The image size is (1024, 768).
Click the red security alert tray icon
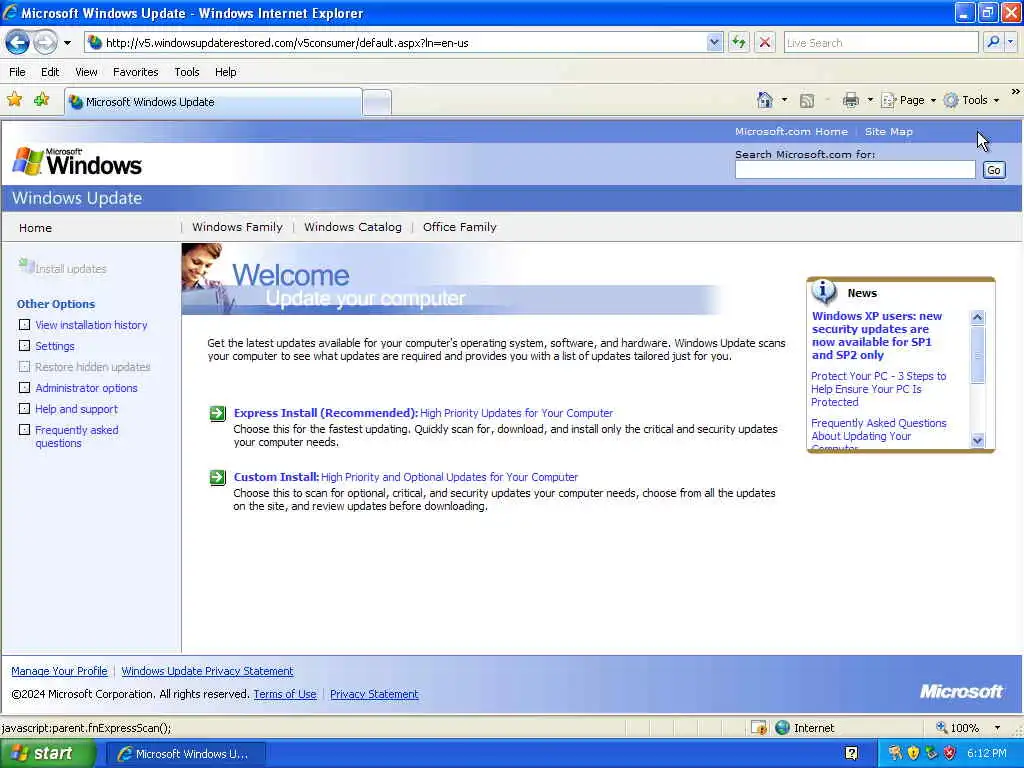pos(949,754)
